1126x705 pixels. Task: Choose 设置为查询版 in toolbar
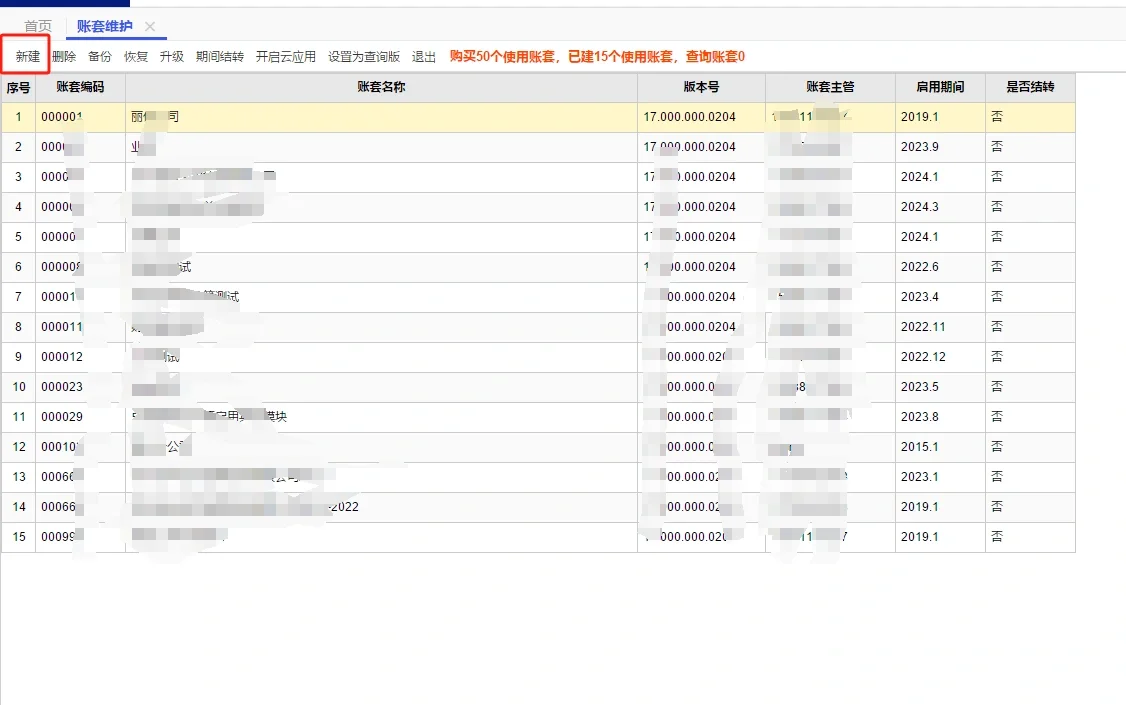[364, 57]
